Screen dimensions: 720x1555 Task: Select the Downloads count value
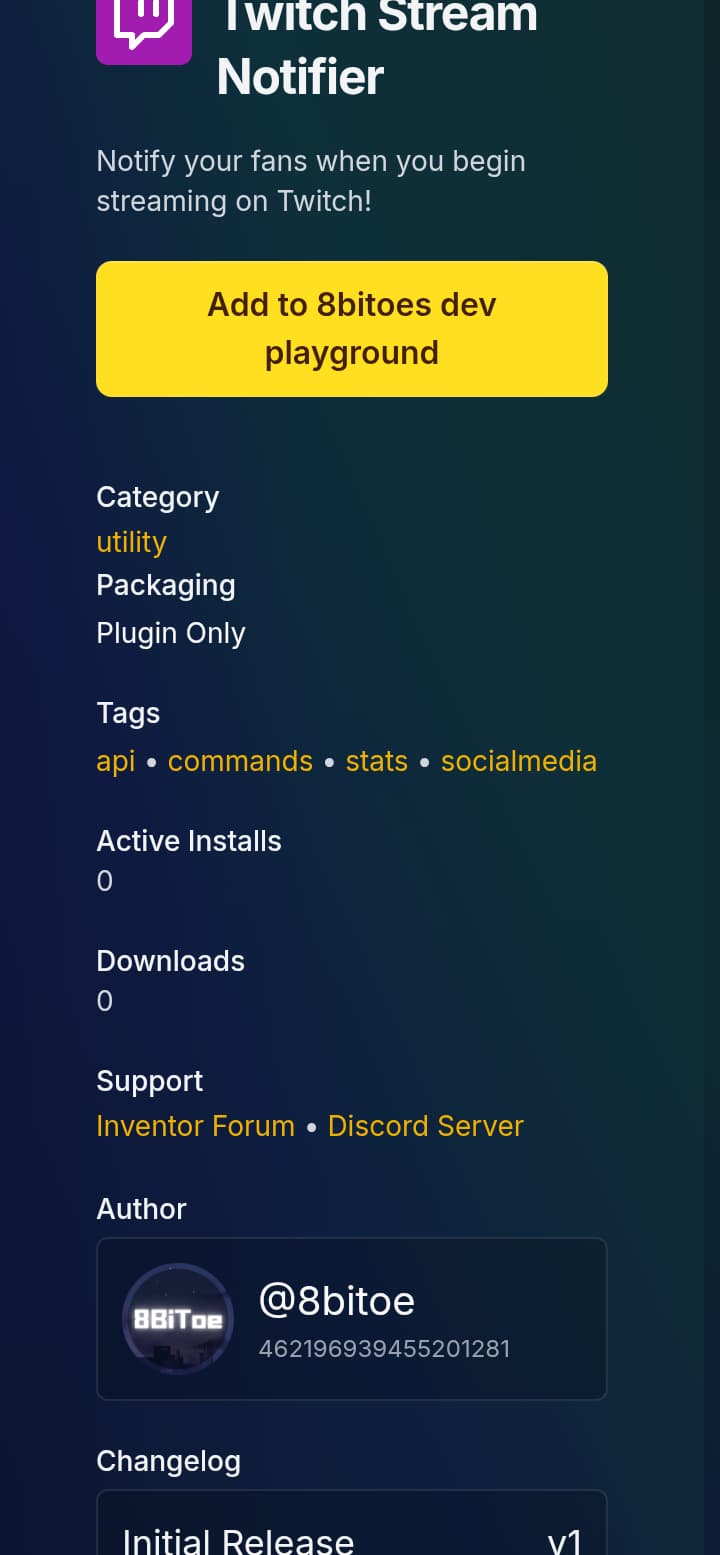click(104, 1001)
